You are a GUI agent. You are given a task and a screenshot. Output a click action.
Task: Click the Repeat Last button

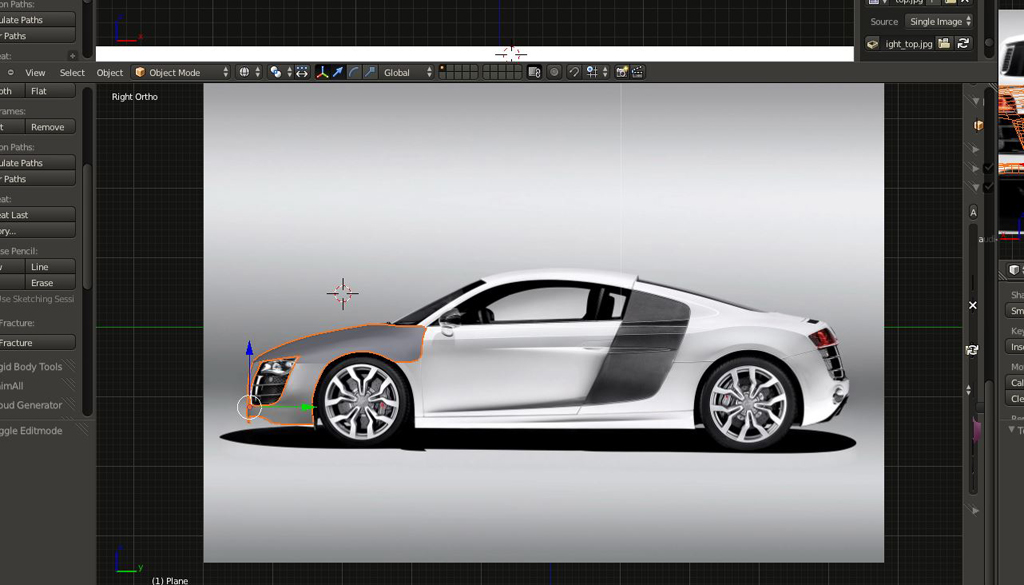(x=37, y=215)
